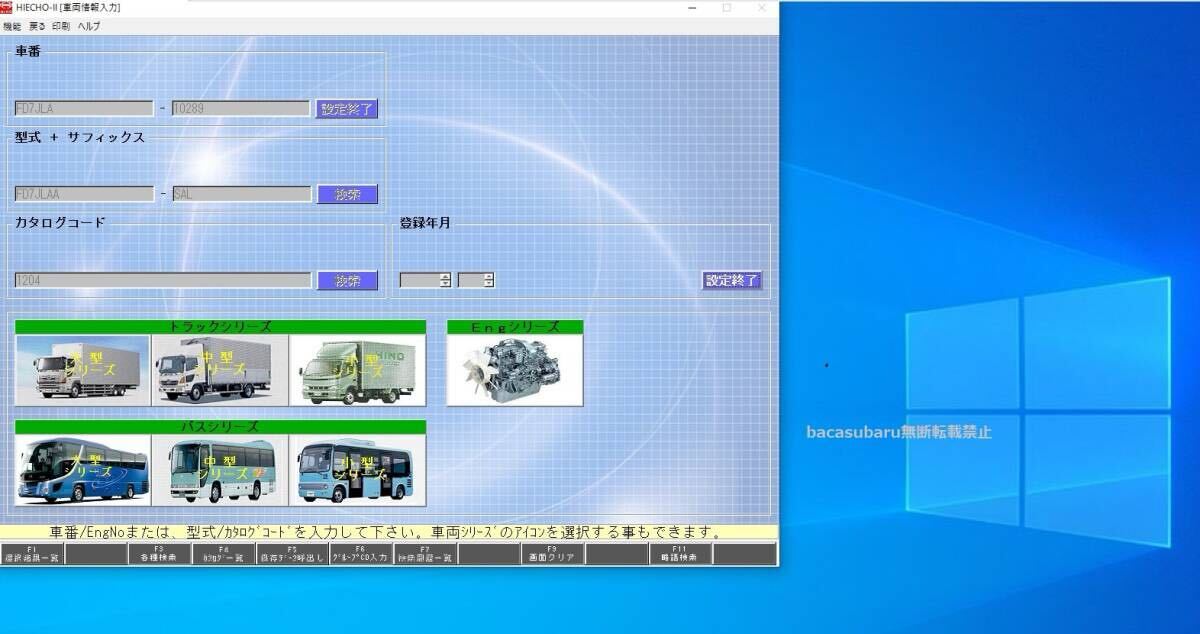Click the F6 group code input button
This screenshot has height=634, width=1200.
(x=360, y=554)
